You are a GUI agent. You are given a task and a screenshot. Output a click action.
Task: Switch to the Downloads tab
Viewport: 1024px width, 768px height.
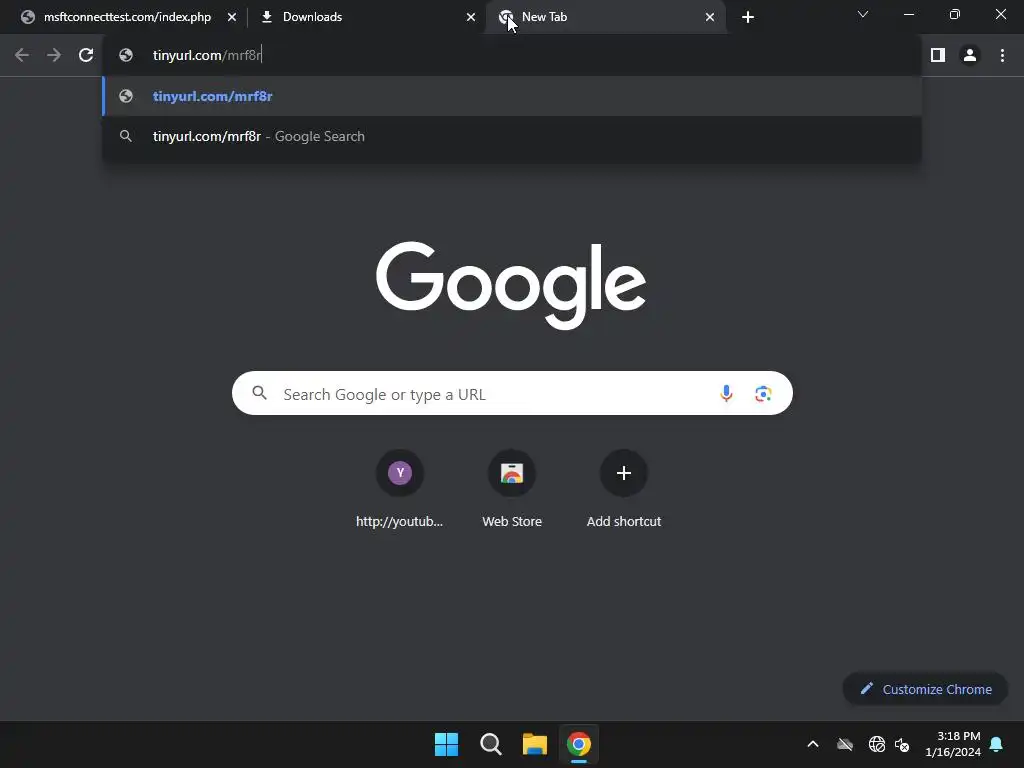[x=366, y=17]
